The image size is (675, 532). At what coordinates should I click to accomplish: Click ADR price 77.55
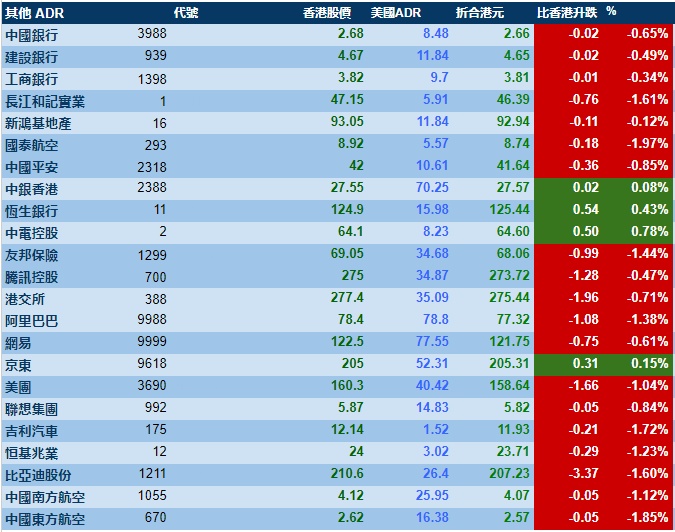[x=432, y=341]
